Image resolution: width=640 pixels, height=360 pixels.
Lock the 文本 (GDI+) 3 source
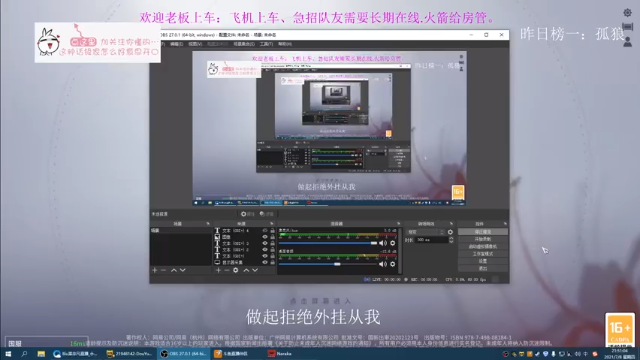pyautogui.click(x=272, y=243)
